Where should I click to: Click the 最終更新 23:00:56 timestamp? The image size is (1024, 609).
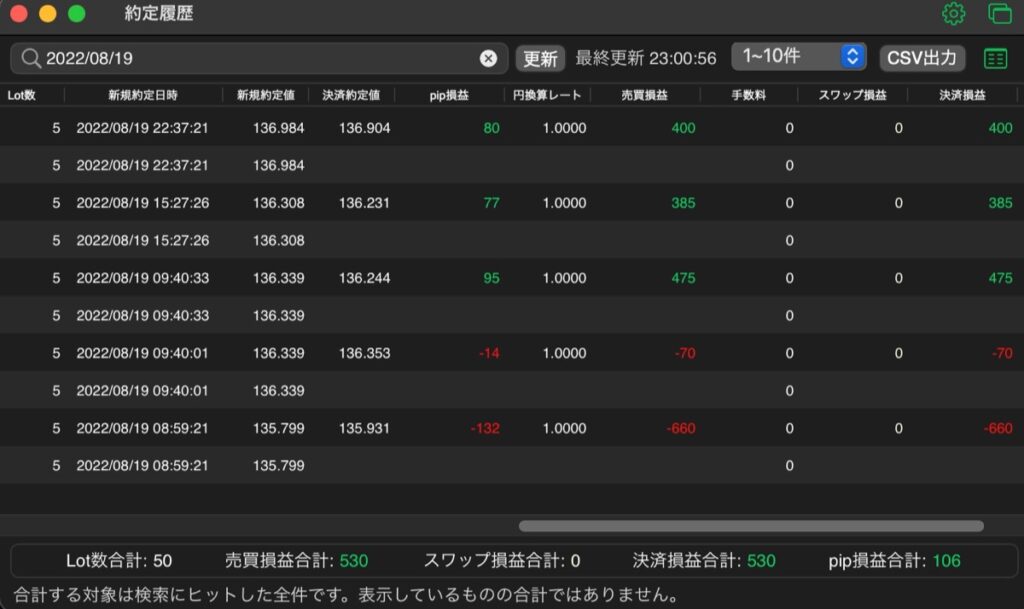[x=645, y=58]
